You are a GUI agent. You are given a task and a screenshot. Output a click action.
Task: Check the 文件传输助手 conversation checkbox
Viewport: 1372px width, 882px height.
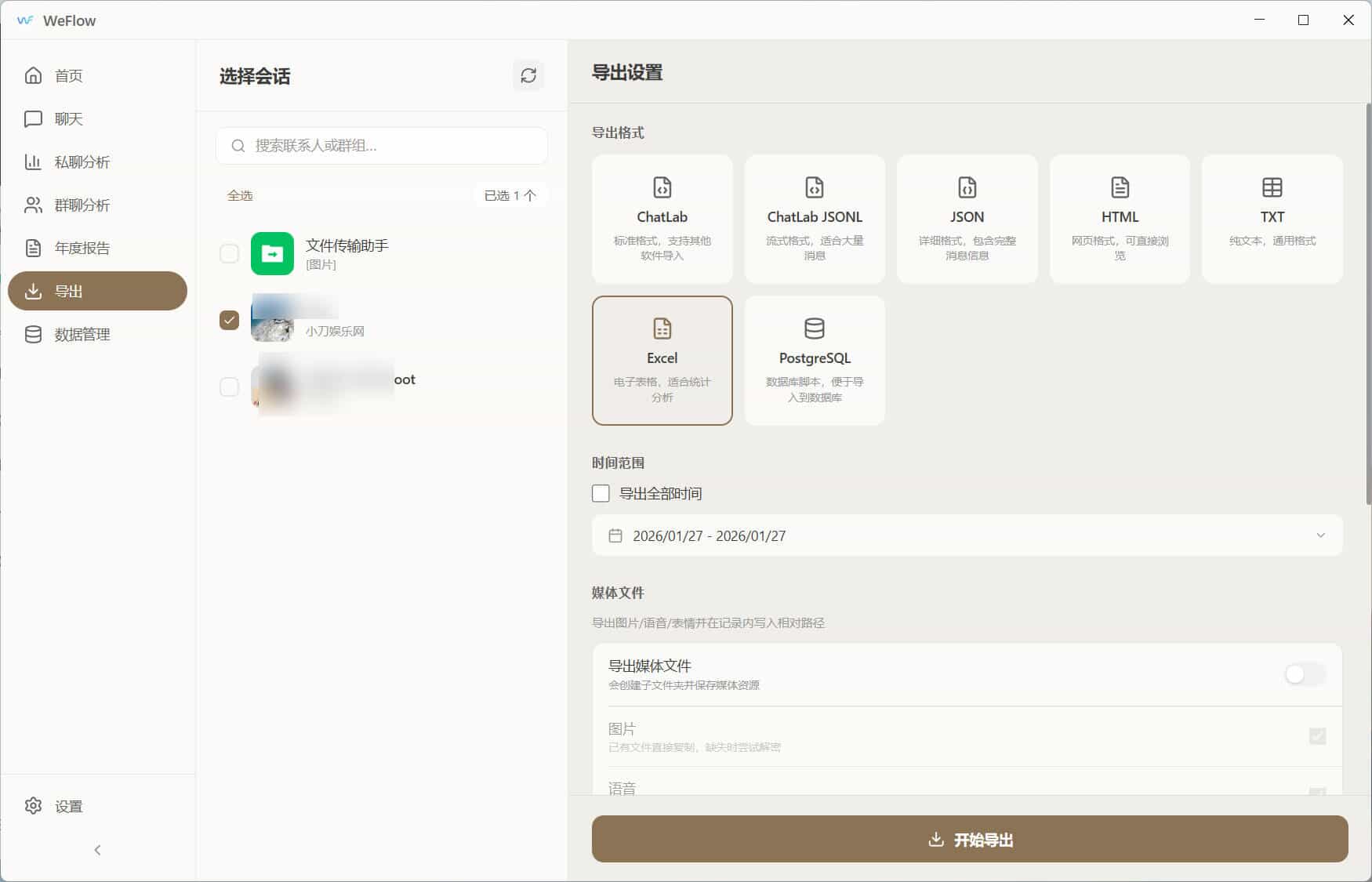229,253
